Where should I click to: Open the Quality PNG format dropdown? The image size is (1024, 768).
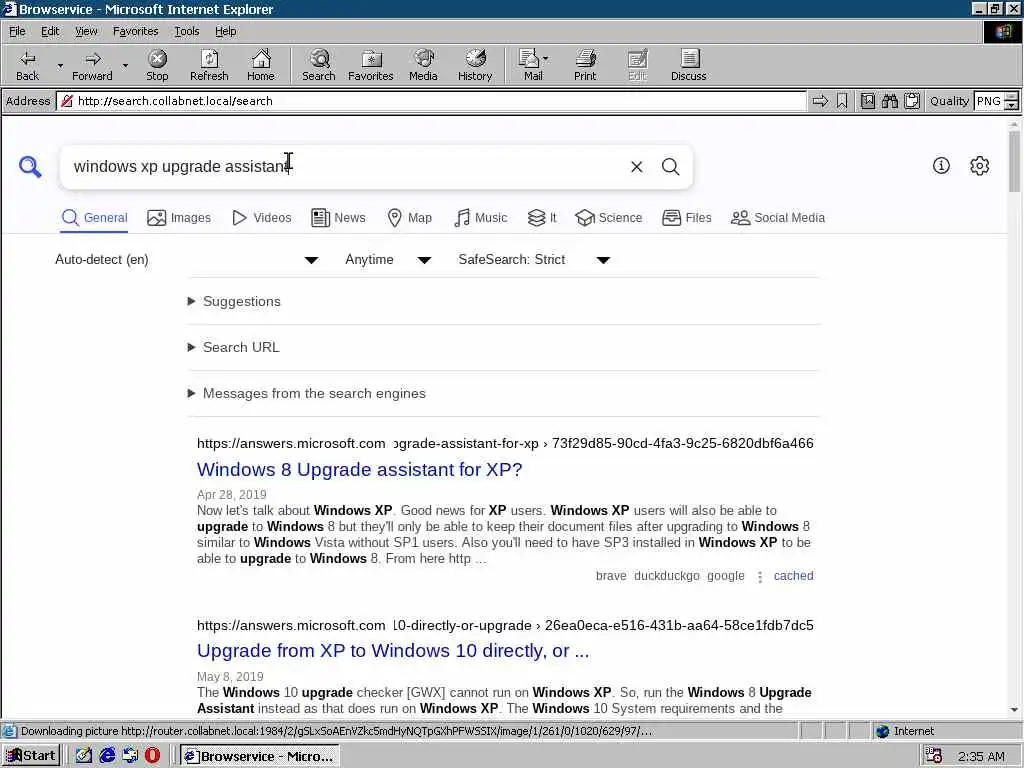pos(996,101)
